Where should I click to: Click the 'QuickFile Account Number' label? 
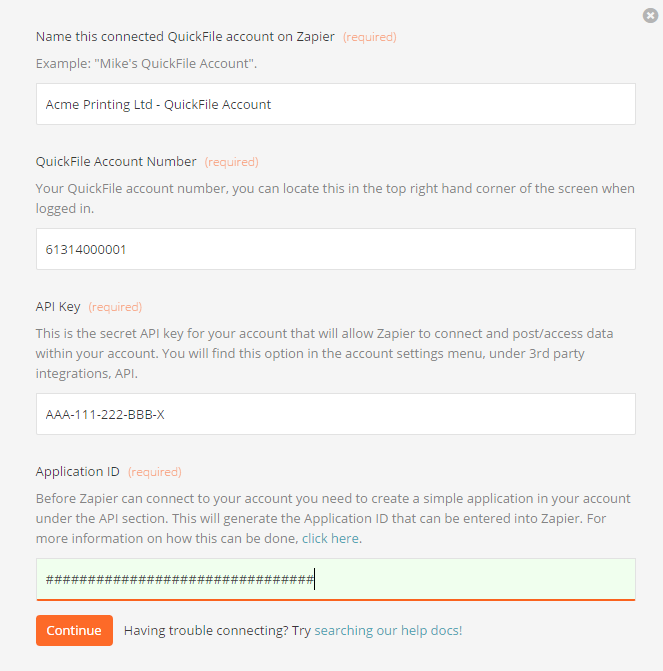(116, 161)
